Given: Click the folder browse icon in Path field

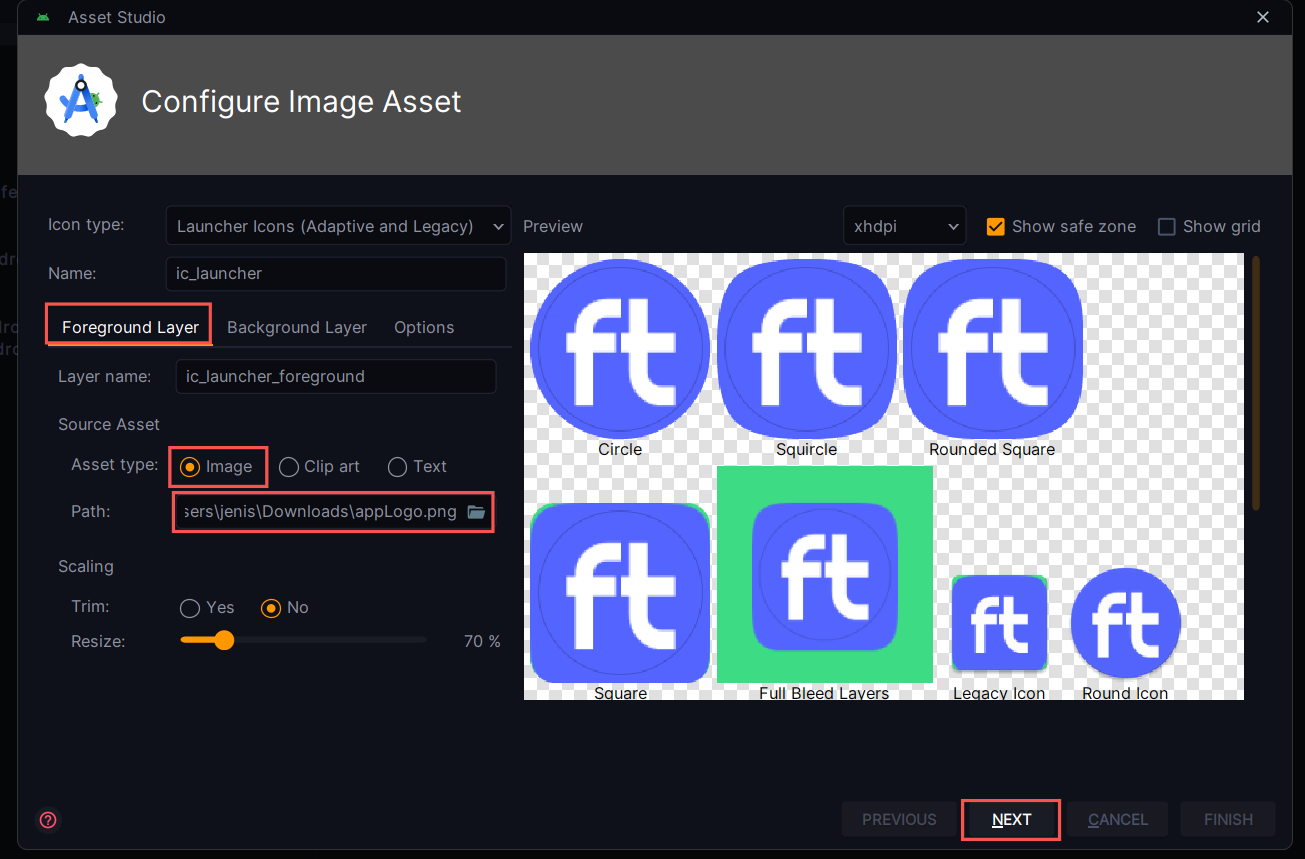Looking at the screenshot, I should click(x=477, y=512).
